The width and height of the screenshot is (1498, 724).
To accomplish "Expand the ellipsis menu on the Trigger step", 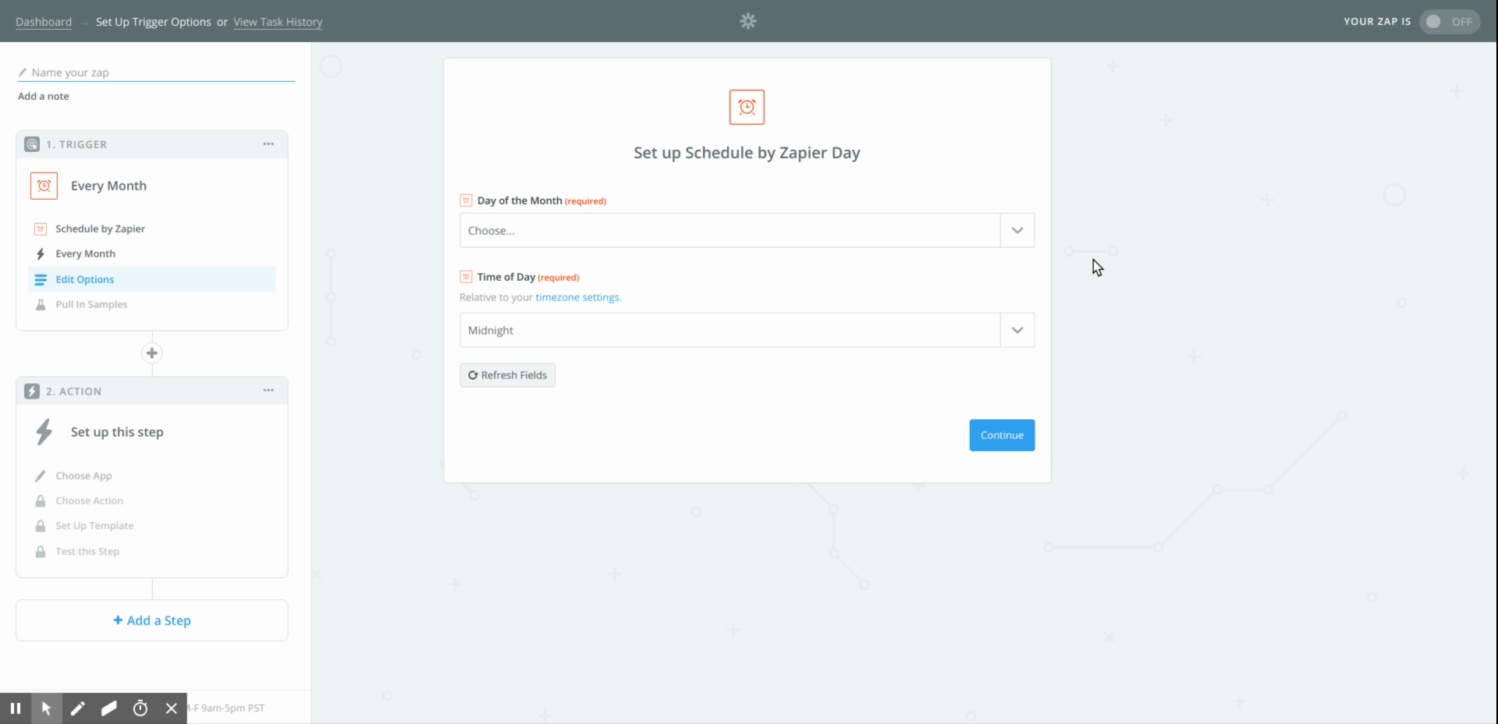I will [267, 143].
